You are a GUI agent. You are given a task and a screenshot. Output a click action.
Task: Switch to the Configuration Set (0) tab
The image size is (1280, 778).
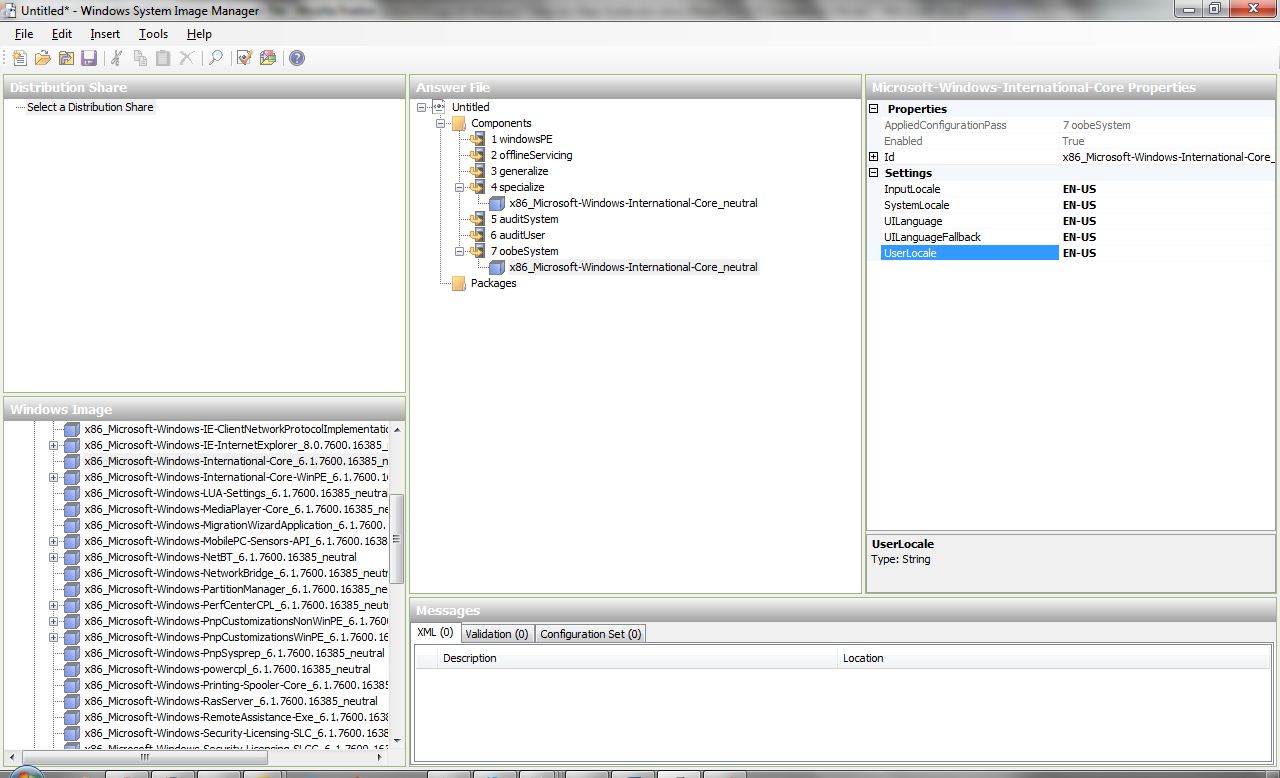point(590,634)
